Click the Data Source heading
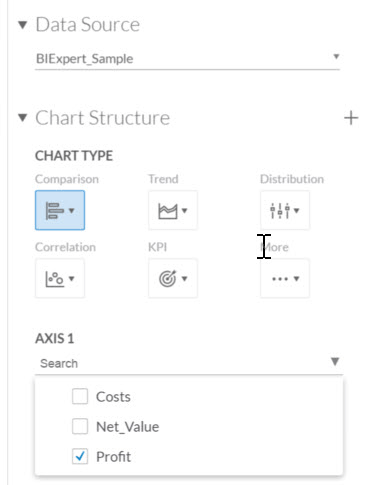 [88, 25]
